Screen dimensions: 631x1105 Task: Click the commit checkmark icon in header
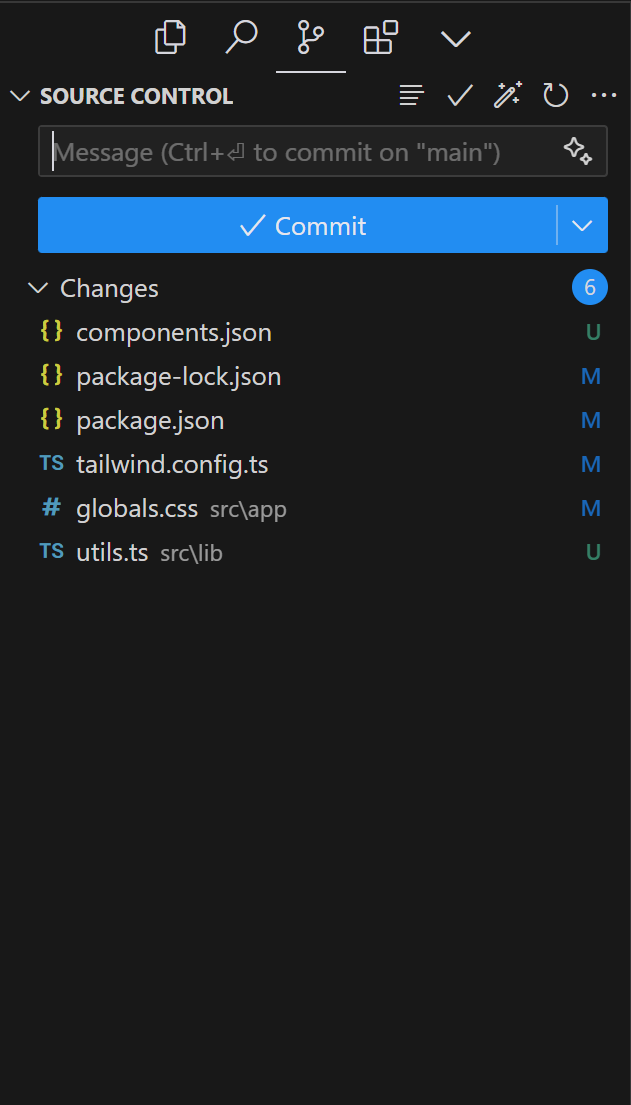(459, 95)
